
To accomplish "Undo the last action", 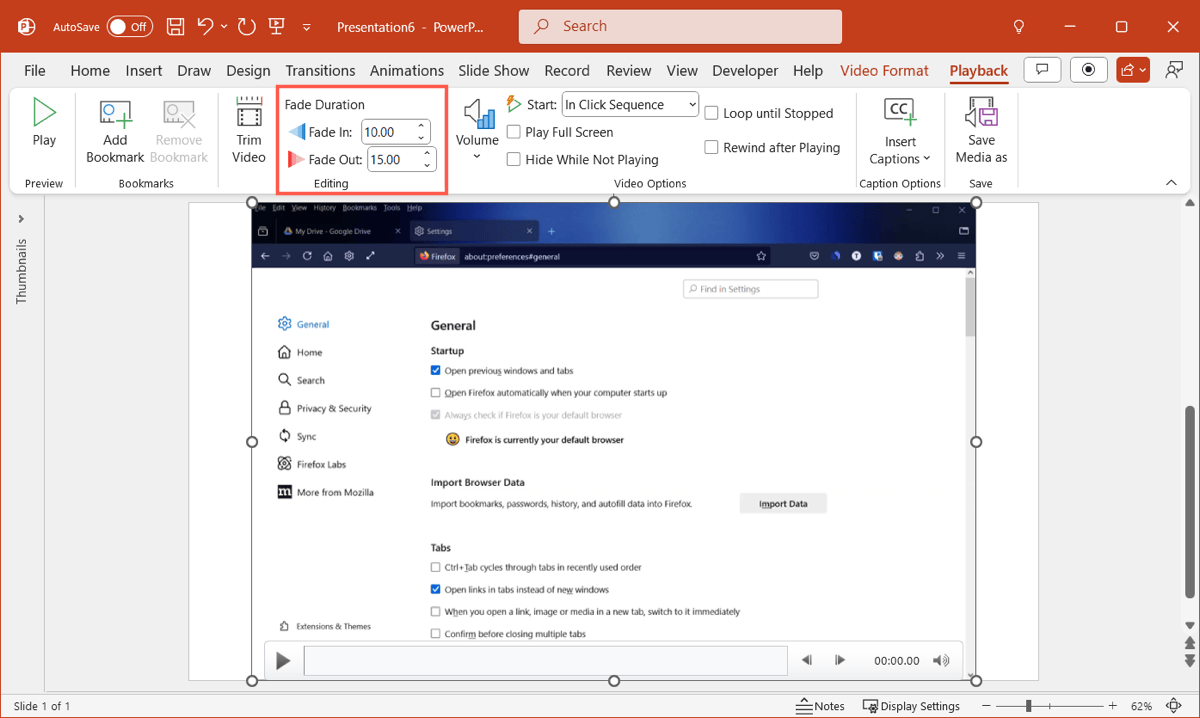I will (x=206, y=27).
